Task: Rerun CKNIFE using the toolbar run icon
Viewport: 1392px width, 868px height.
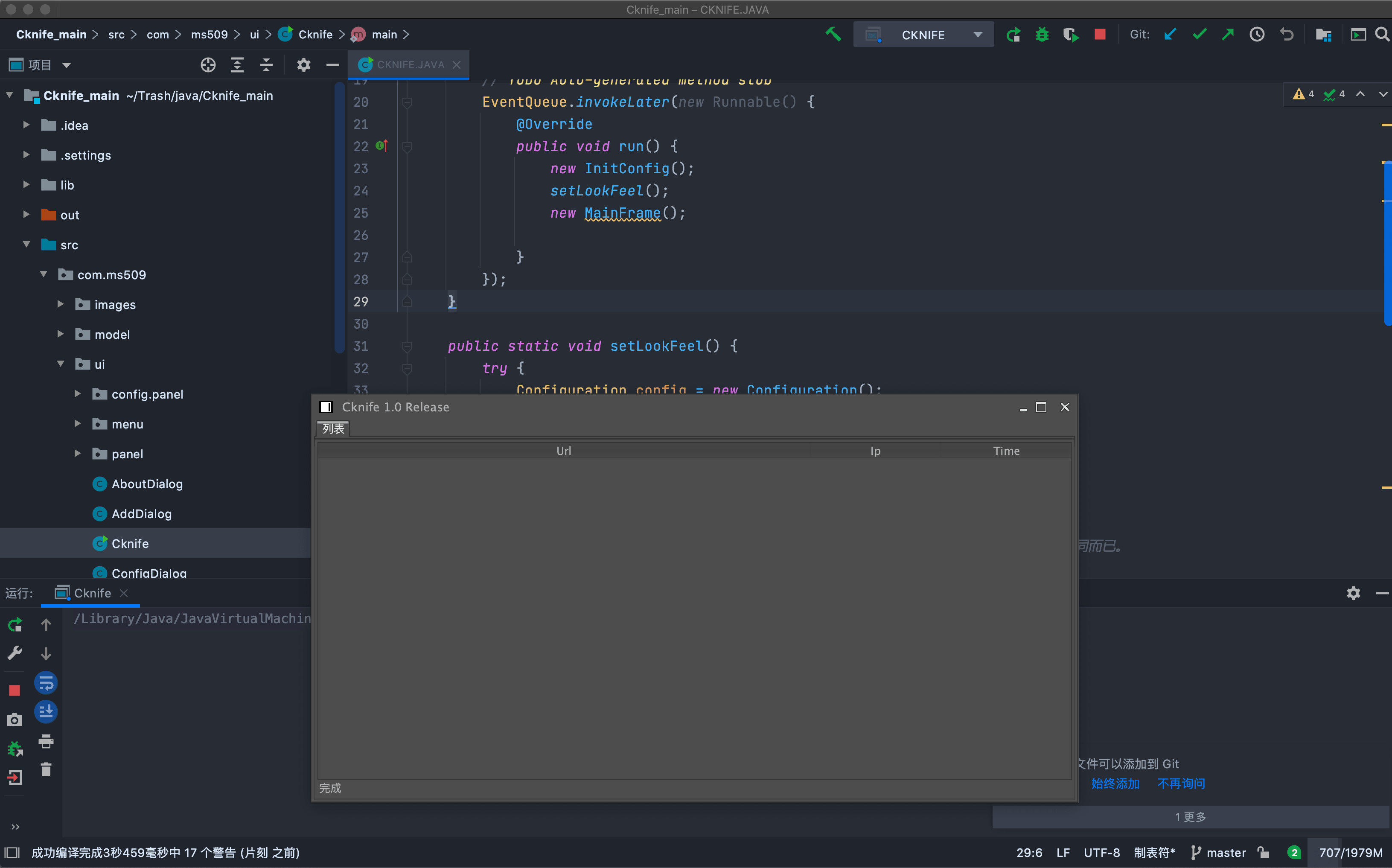Action: coord(1013,35)
